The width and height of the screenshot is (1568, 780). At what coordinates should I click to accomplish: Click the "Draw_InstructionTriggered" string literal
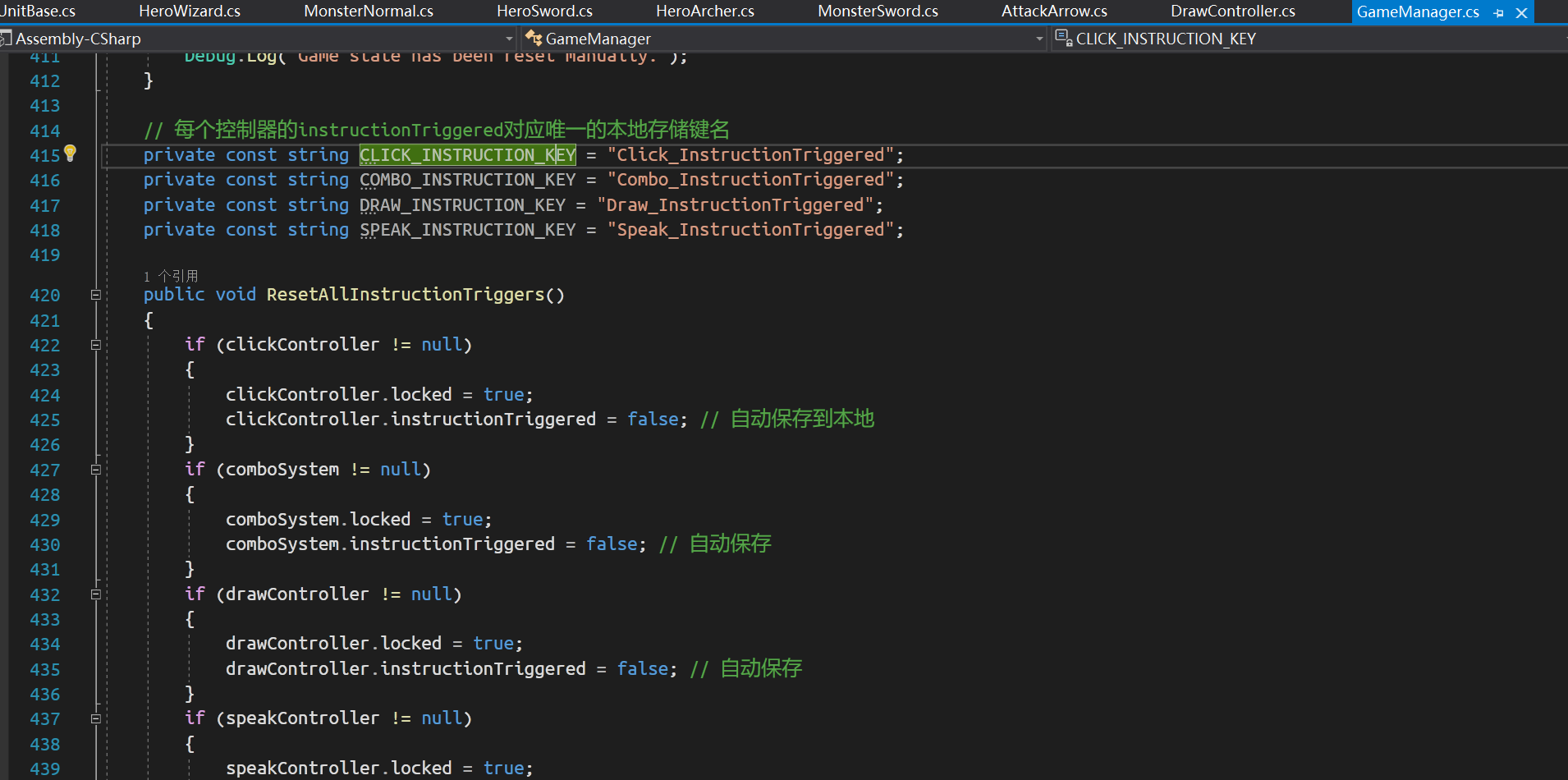point(735,205)
